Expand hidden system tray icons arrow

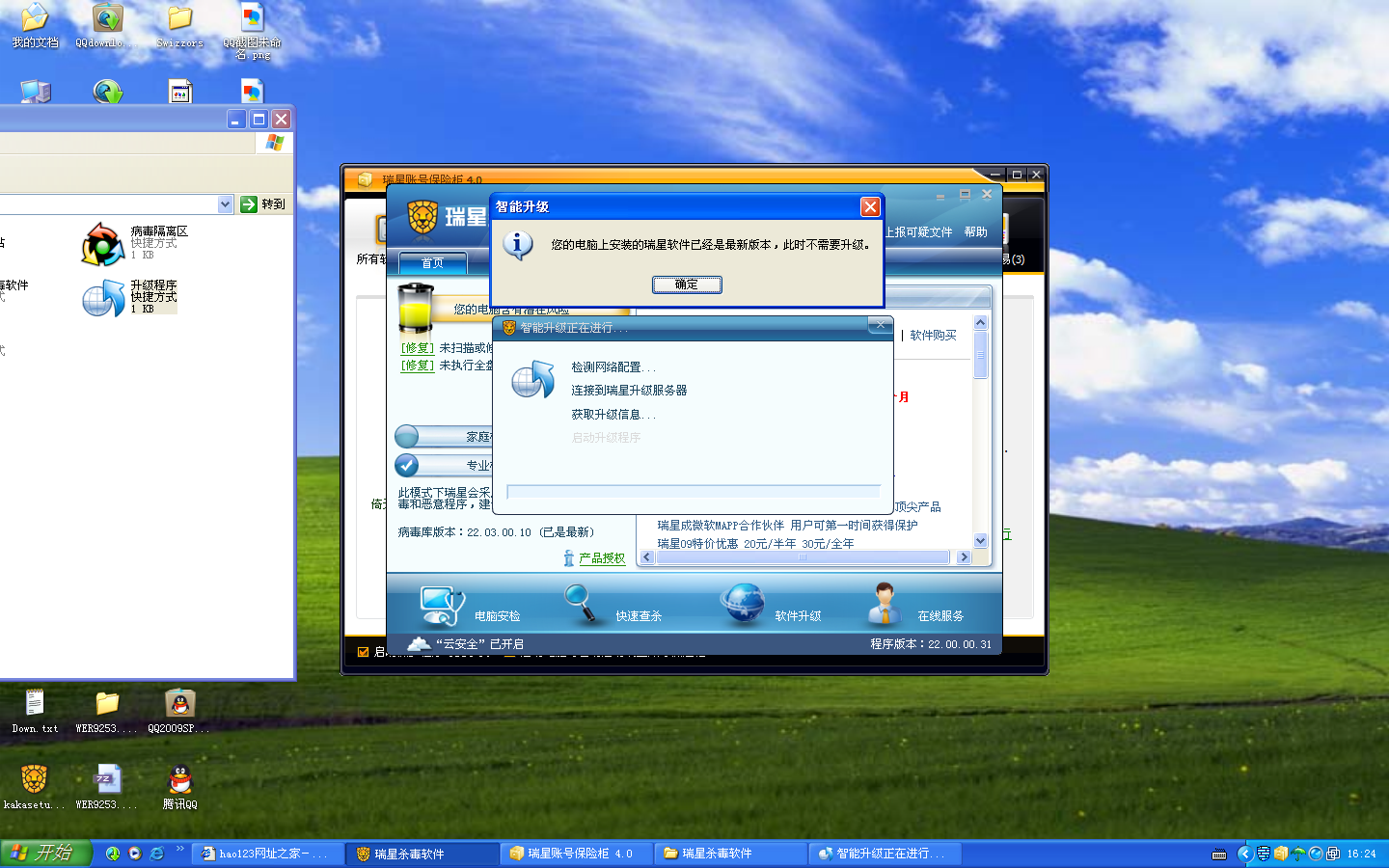coord(1244,854)
